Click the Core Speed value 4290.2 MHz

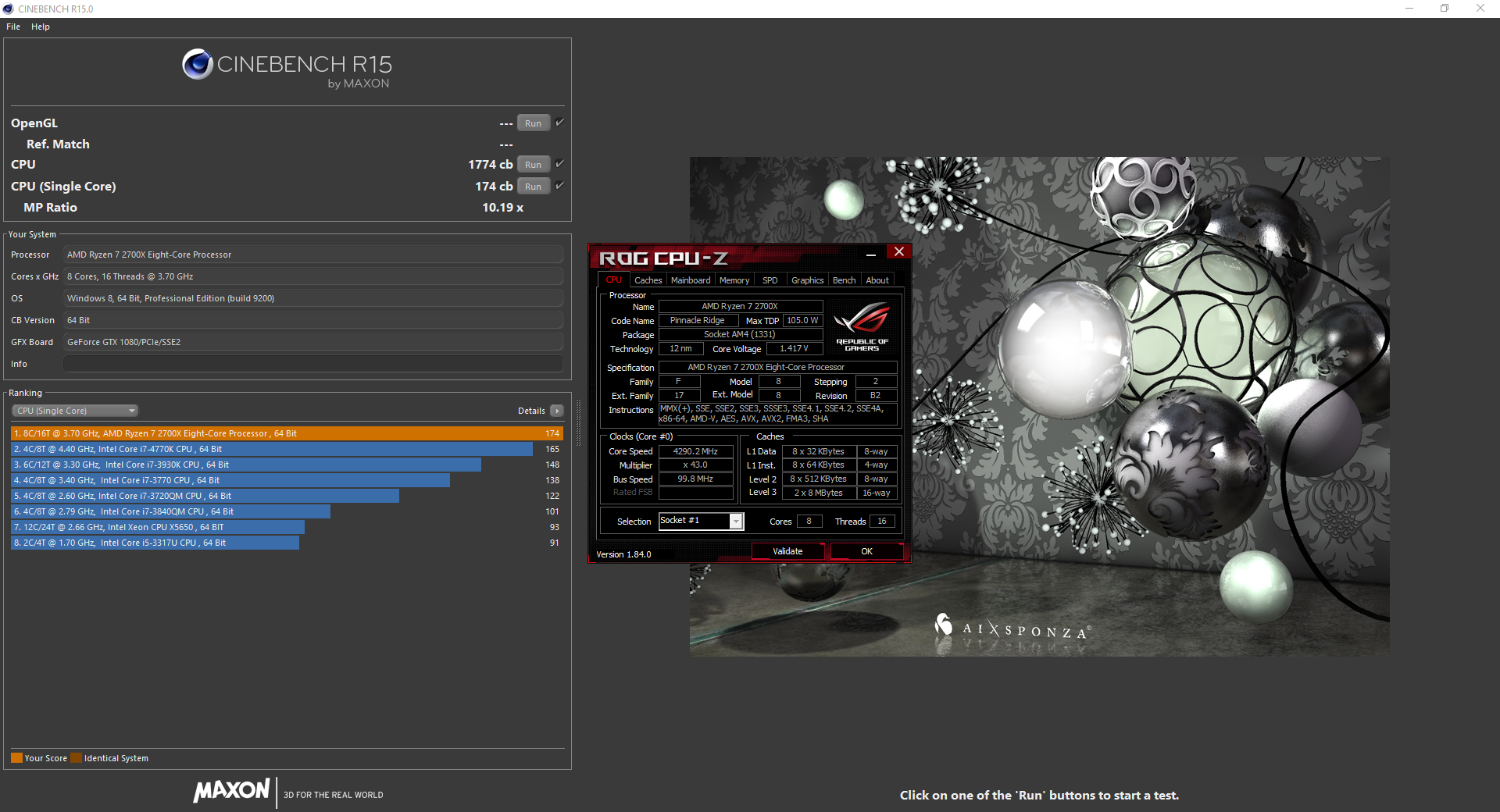point(695,451)
